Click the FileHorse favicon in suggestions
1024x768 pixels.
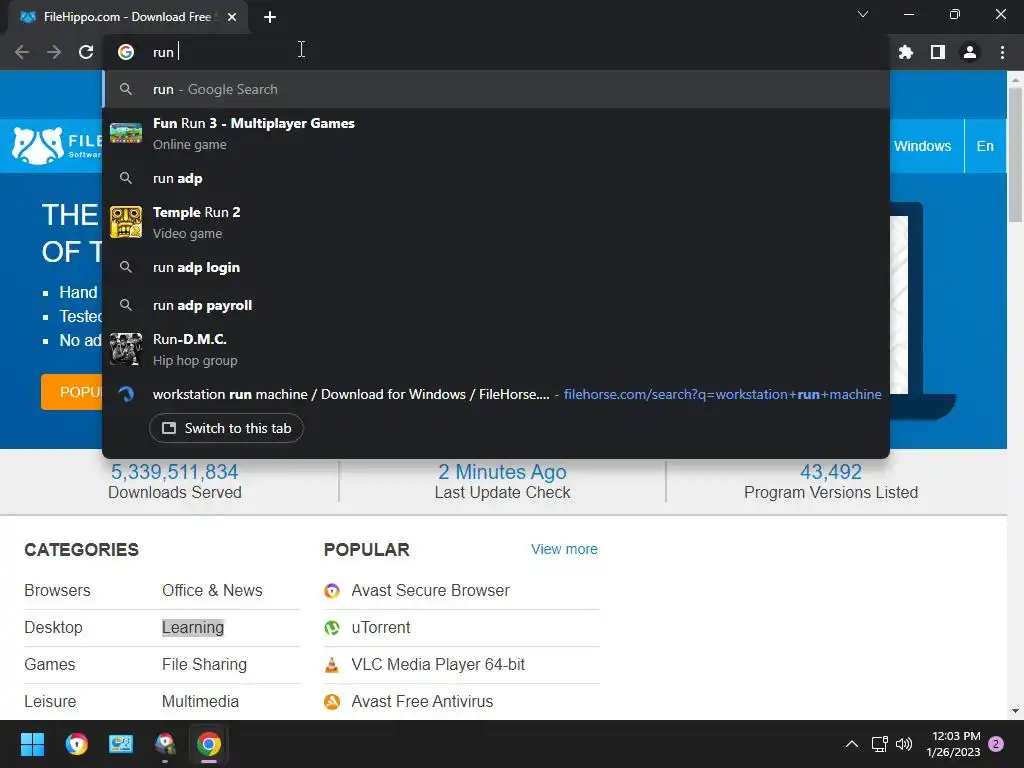125,394
